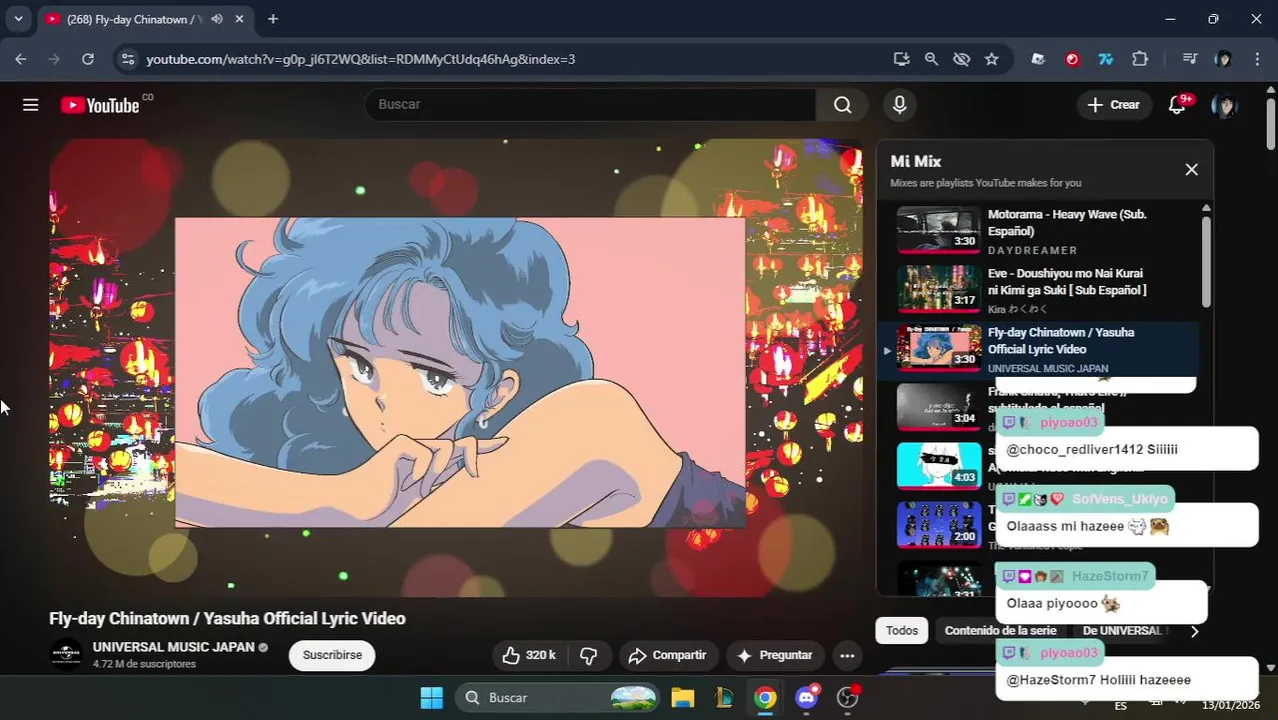This screenshot has height=720, width=1278.
Task: Open the more actions three-dot menu
Action: [x=847, y=655]
